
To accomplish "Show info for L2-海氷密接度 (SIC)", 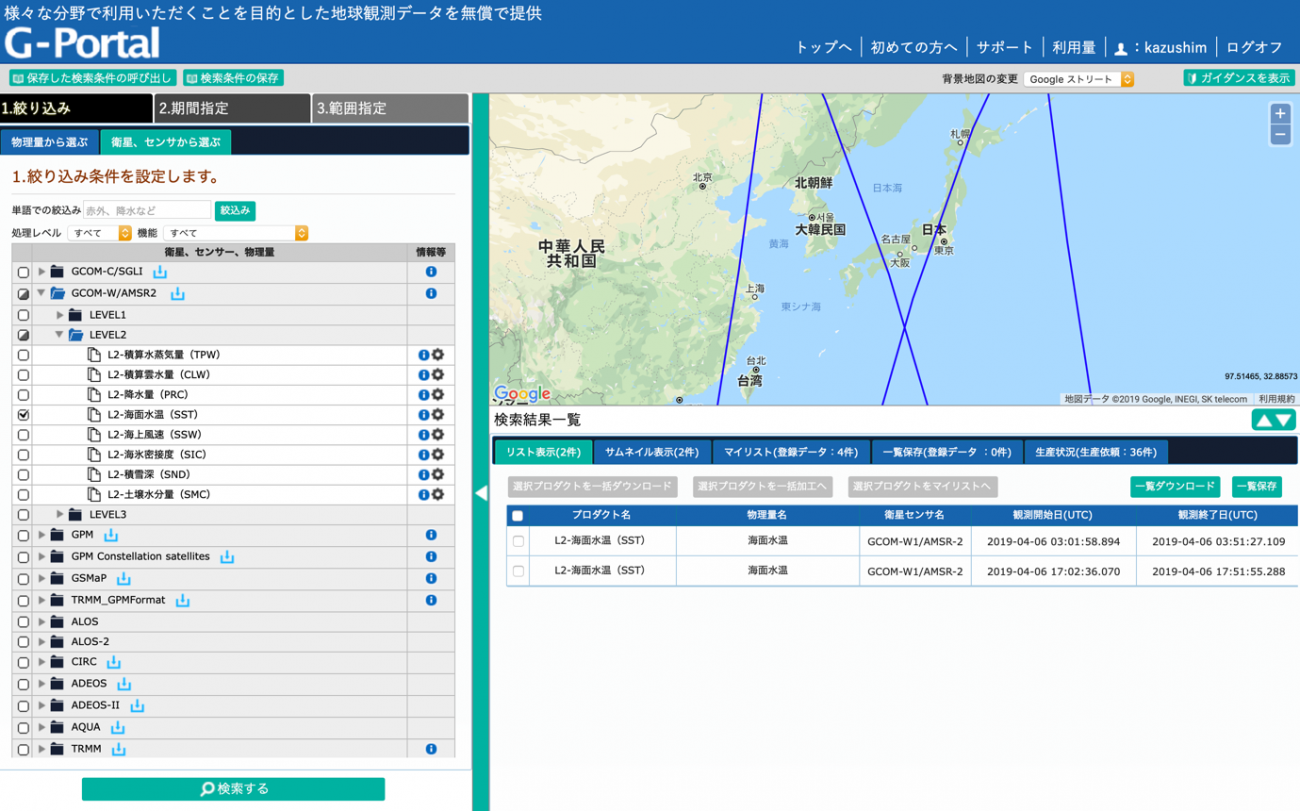I will [x=424, y=455].
